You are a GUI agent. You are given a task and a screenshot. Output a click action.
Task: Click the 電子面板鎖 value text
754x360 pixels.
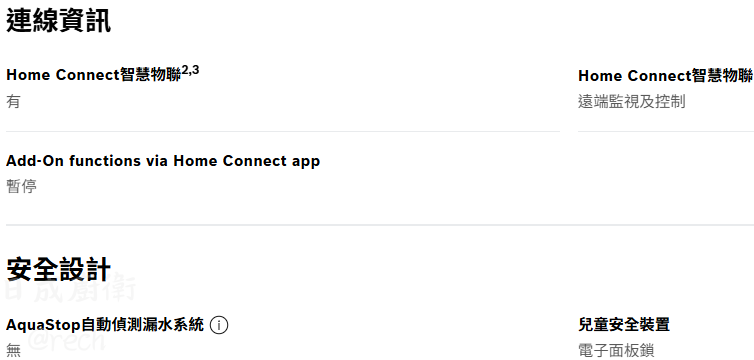pos(616,350)
